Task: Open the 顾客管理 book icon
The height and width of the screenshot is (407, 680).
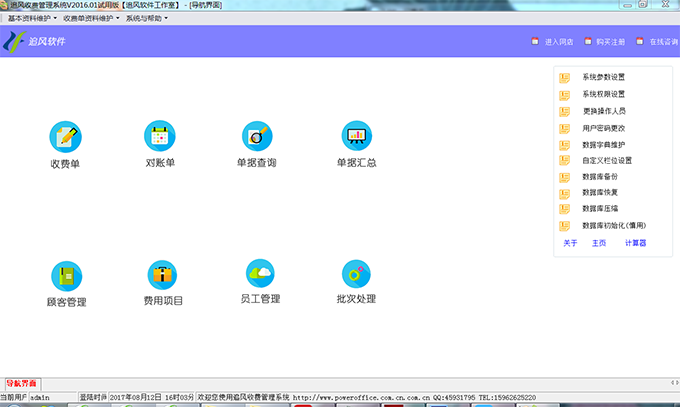Action: click(66, 276)
